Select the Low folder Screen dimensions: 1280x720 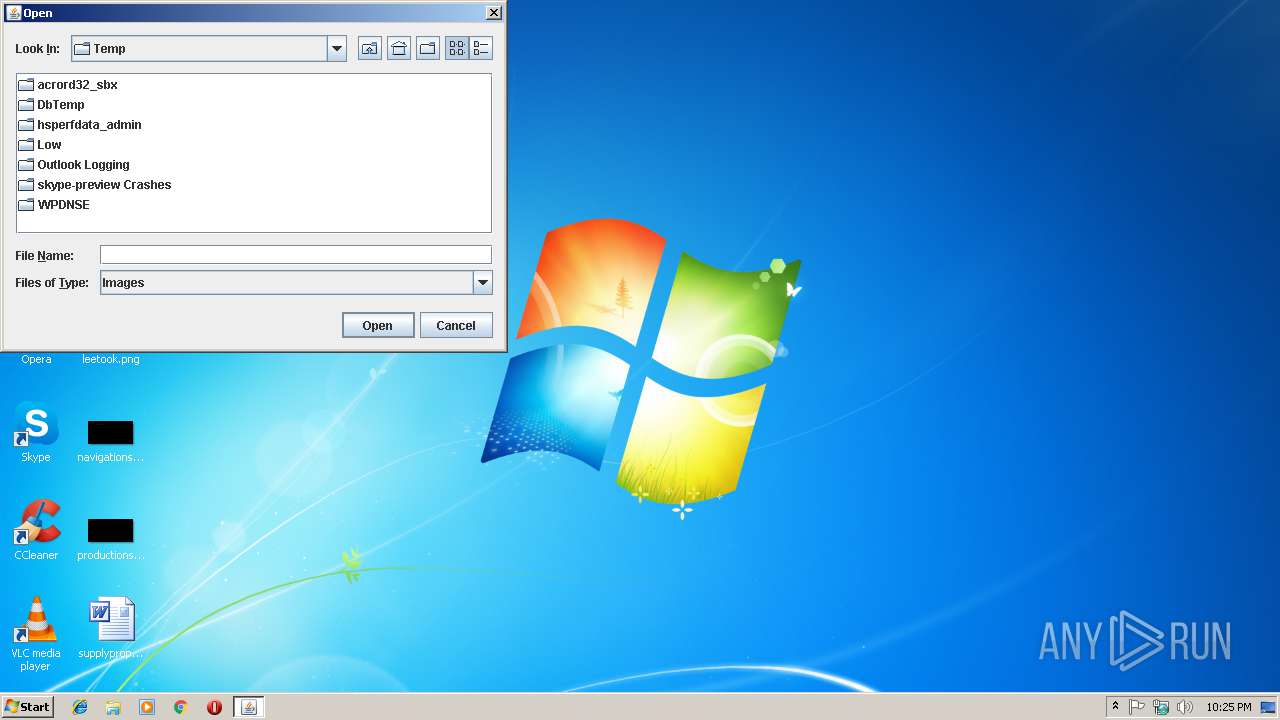click(40, 145)
